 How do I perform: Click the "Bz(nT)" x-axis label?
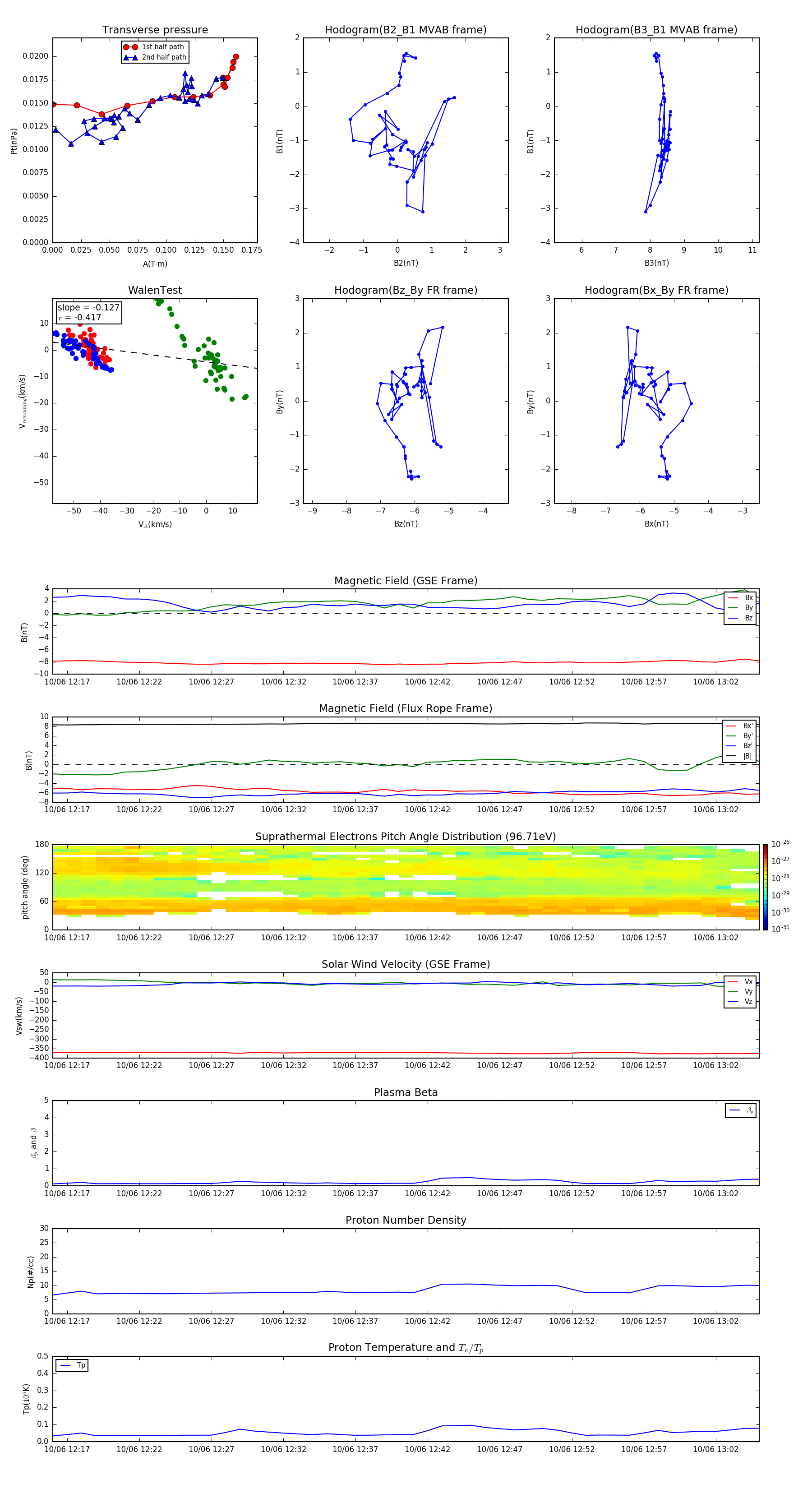(x=406, y=524)
